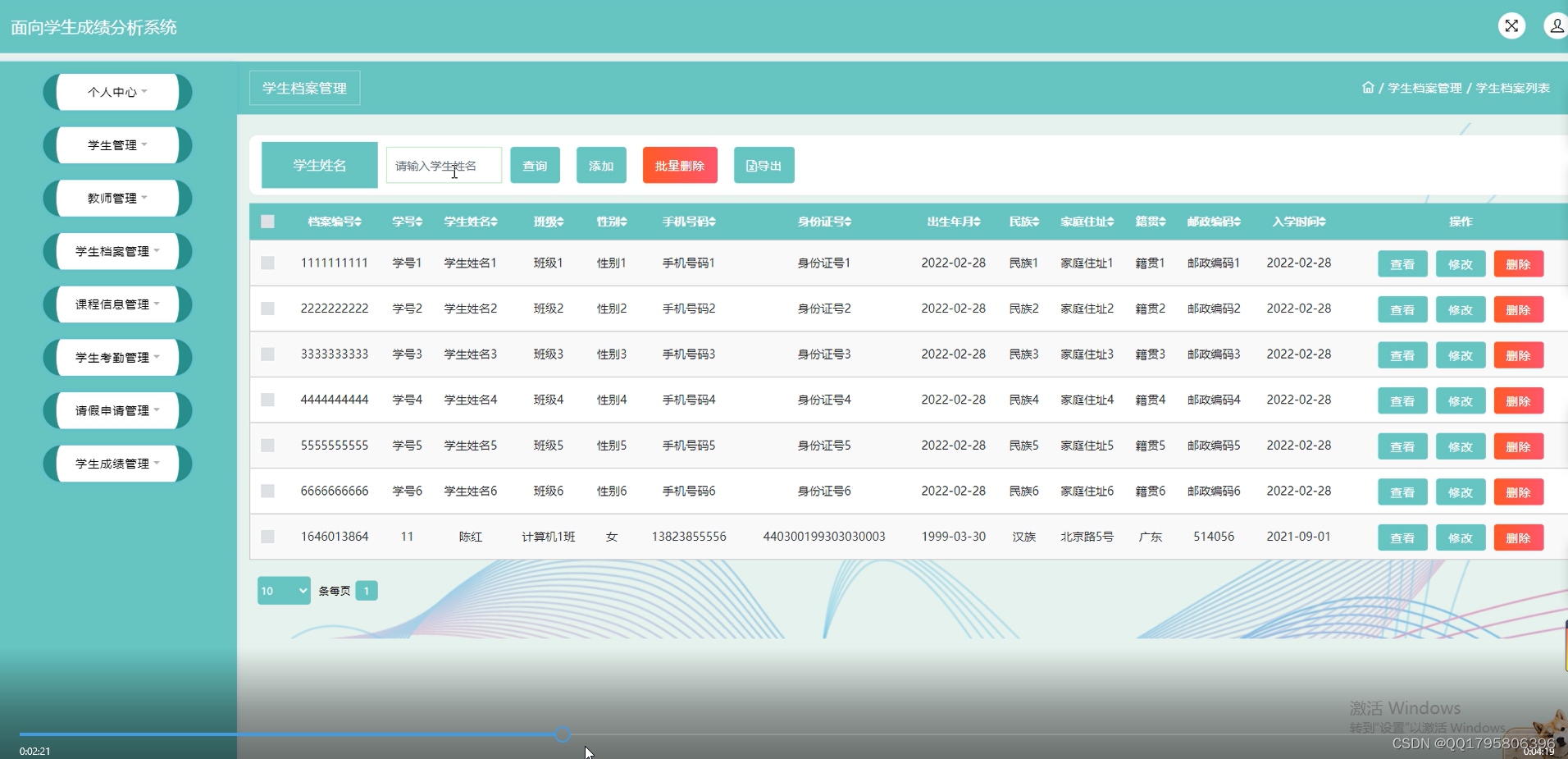Expand the 学生档案管理 sidebar menu
The image size is (1568, 759).
[x=116, y=251]
